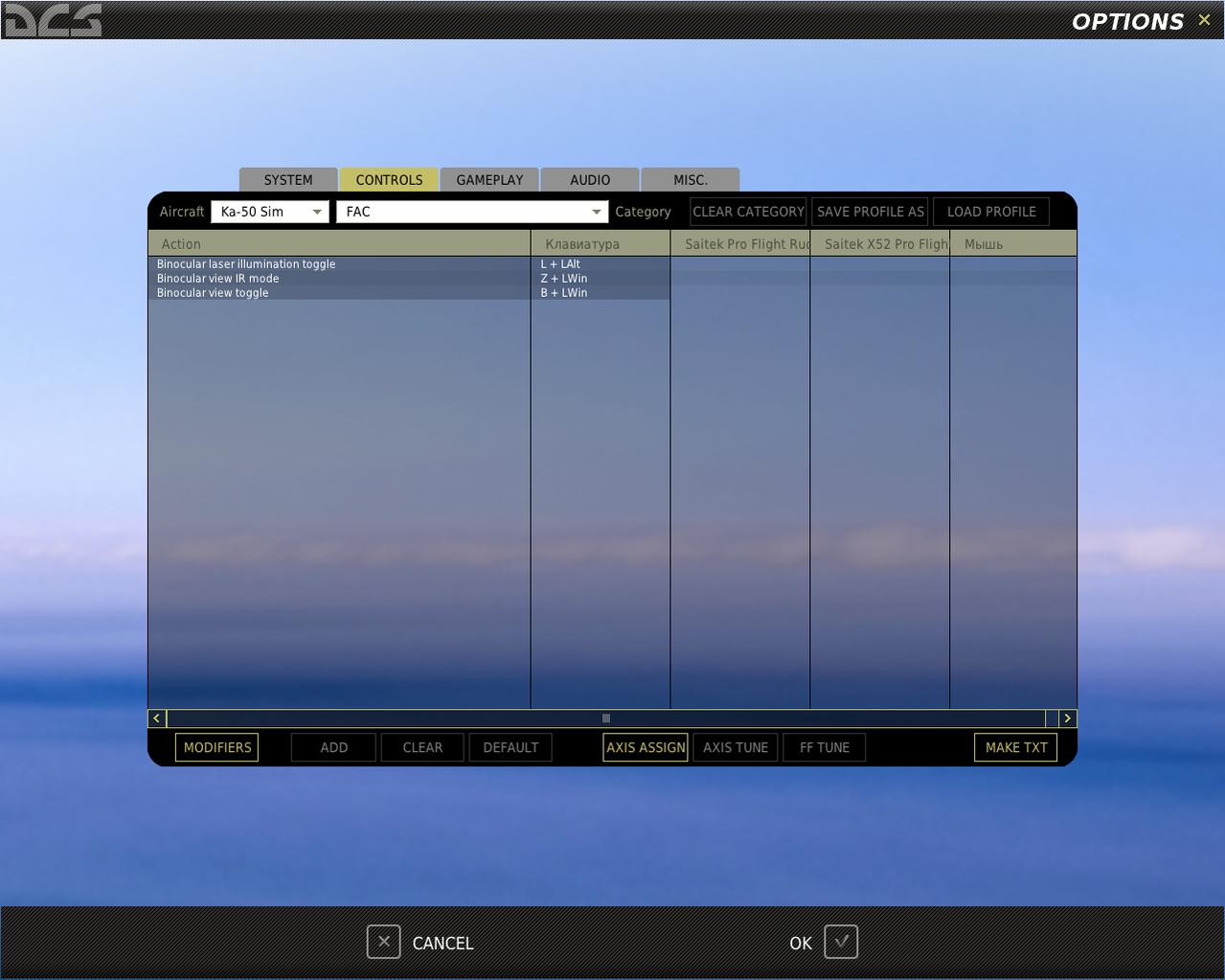
Task: Select the 'Binocular laser illumination toggle' action row
Action: (339, 263)
